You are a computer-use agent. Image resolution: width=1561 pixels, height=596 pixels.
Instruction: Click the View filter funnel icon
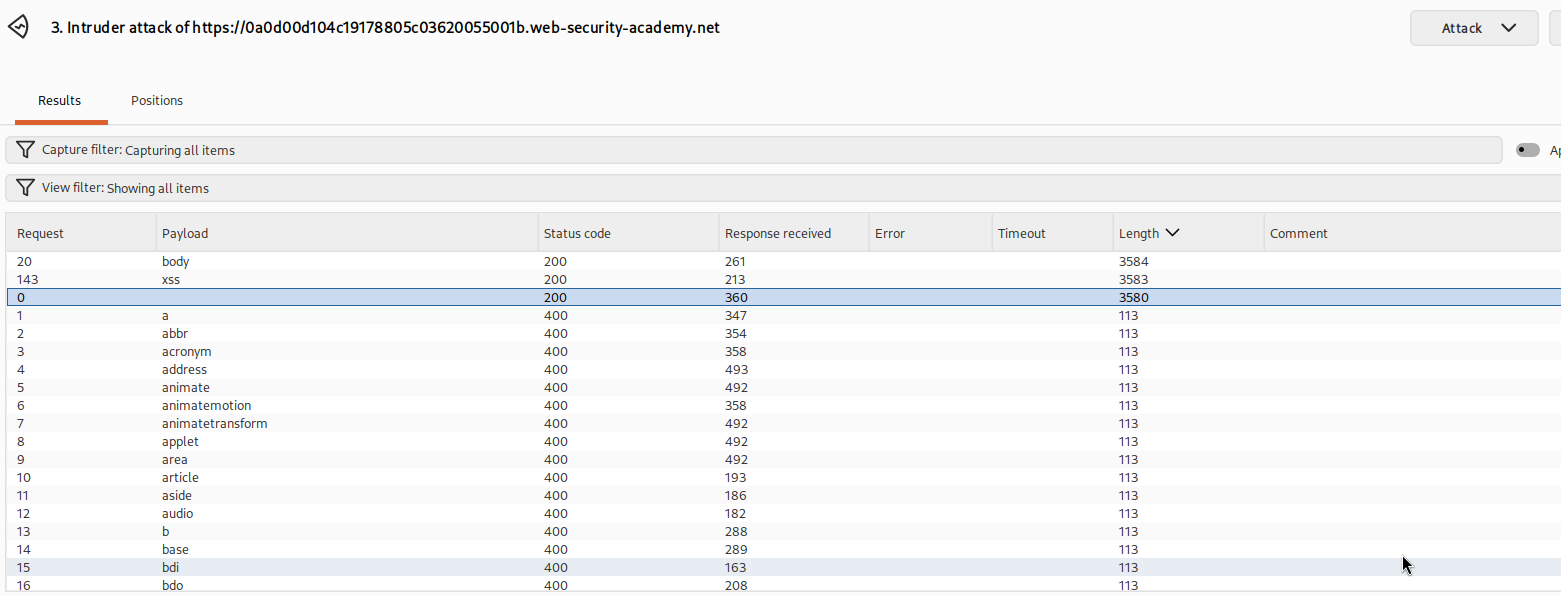pyautogui.click(x=25, y=188)
